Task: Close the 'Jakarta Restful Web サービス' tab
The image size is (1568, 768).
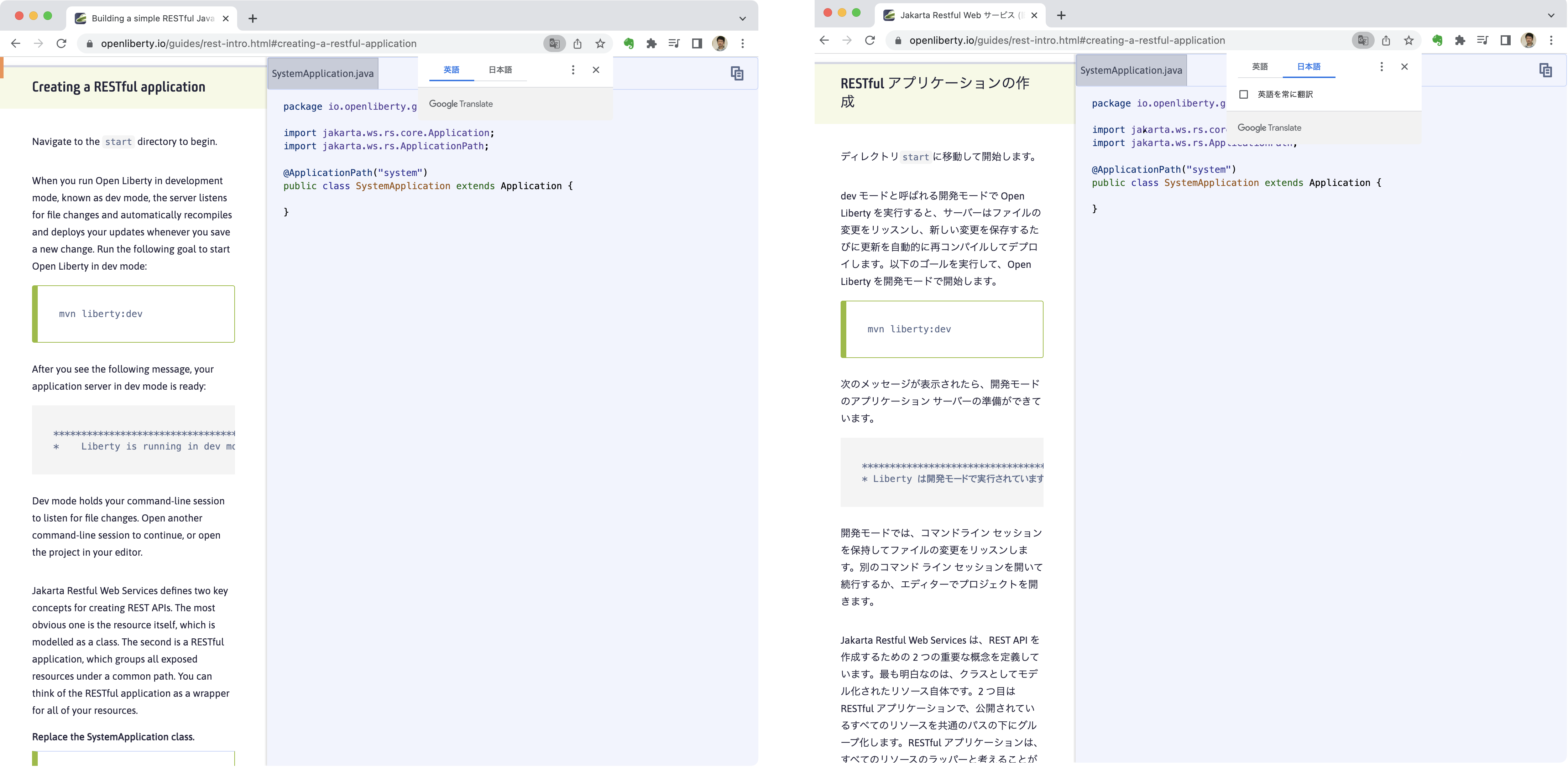Action: 1034,15
